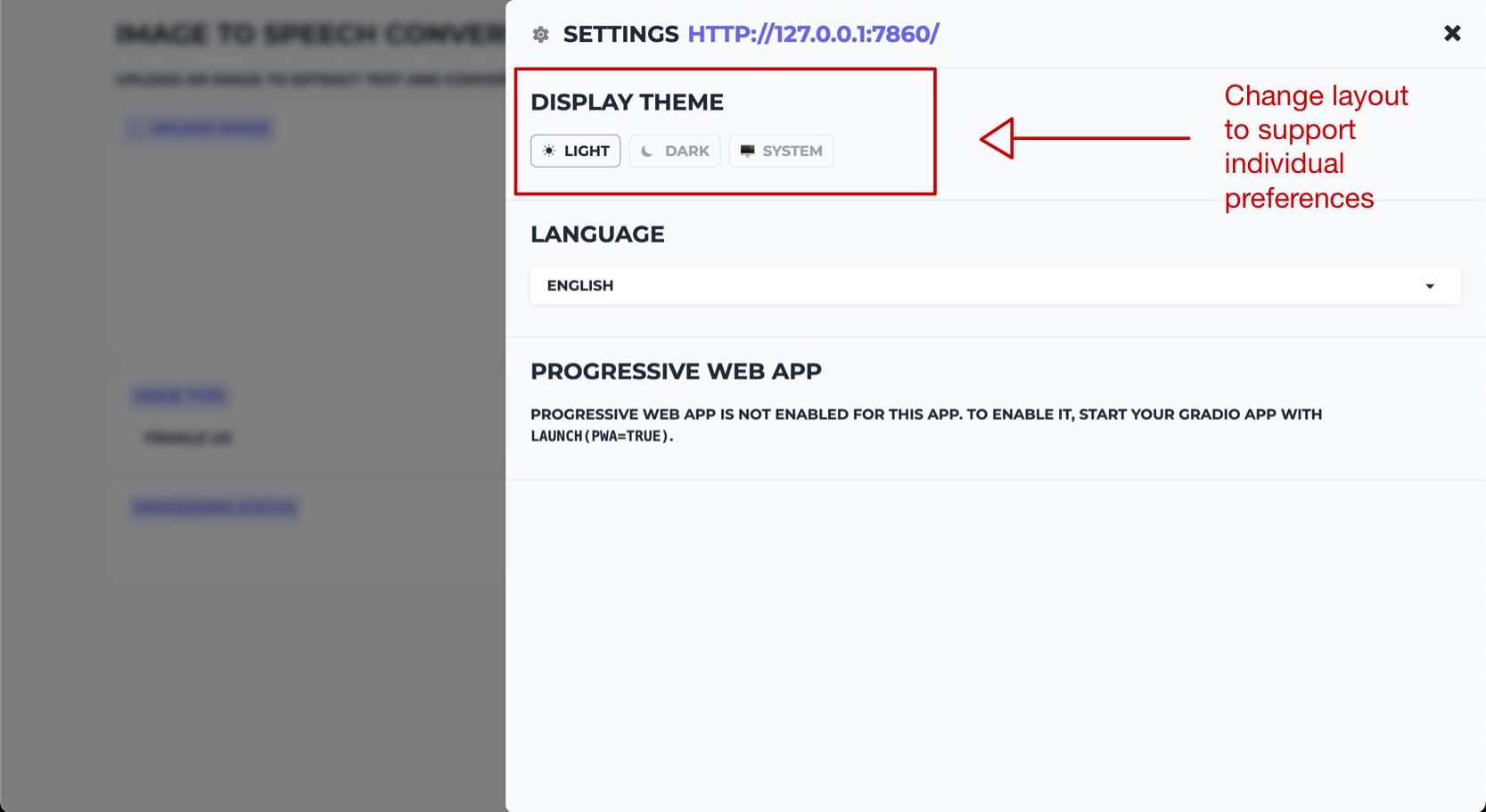Image resolution: width=1486 pixels, height=812 pixels.
Task: Click the blurred Processing Status label in the background app
Action: pyautogui.click(x=215, y=508)
